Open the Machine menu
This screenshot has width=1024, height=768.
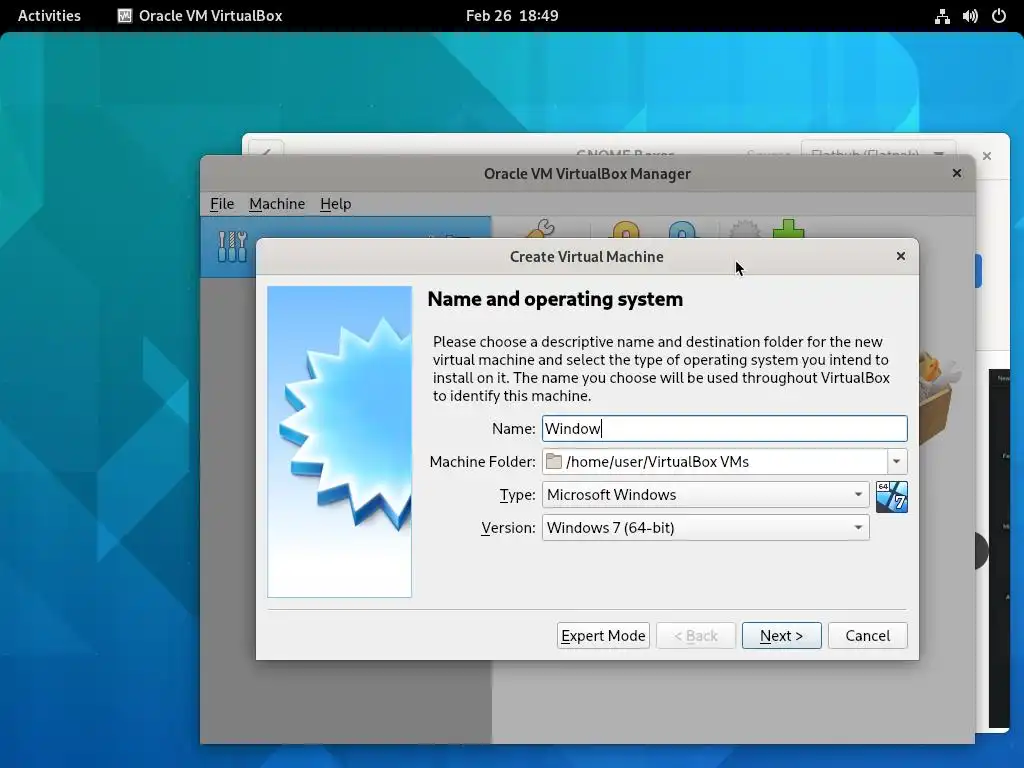pos(277,204)
